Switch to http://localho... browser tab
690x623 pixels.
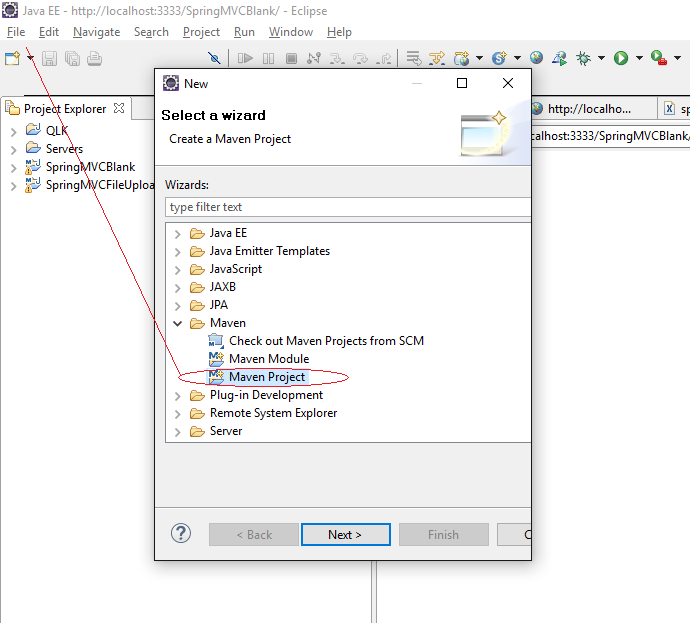[x=589, y=109]
